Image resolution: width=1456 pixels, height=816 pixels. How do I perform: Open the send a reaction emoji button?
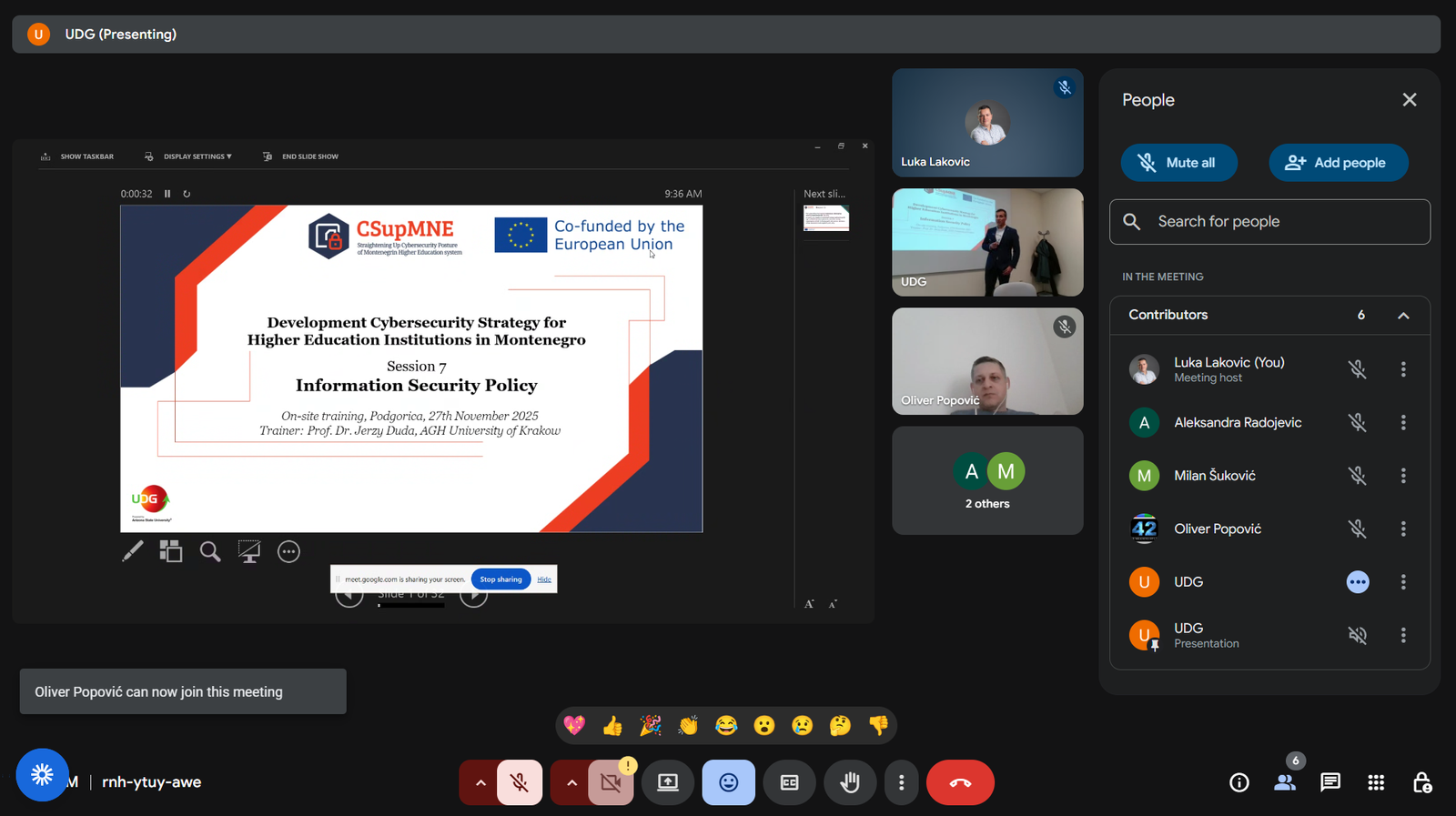click(x=728, y=782)
